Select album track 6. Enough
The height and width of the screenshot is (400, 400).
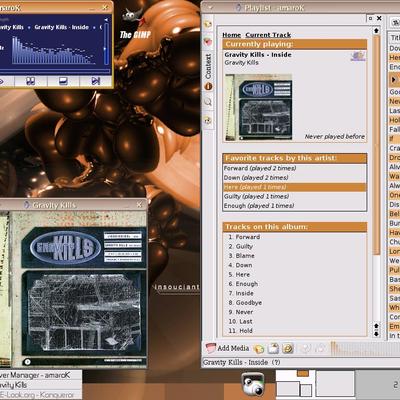[243, 284]
